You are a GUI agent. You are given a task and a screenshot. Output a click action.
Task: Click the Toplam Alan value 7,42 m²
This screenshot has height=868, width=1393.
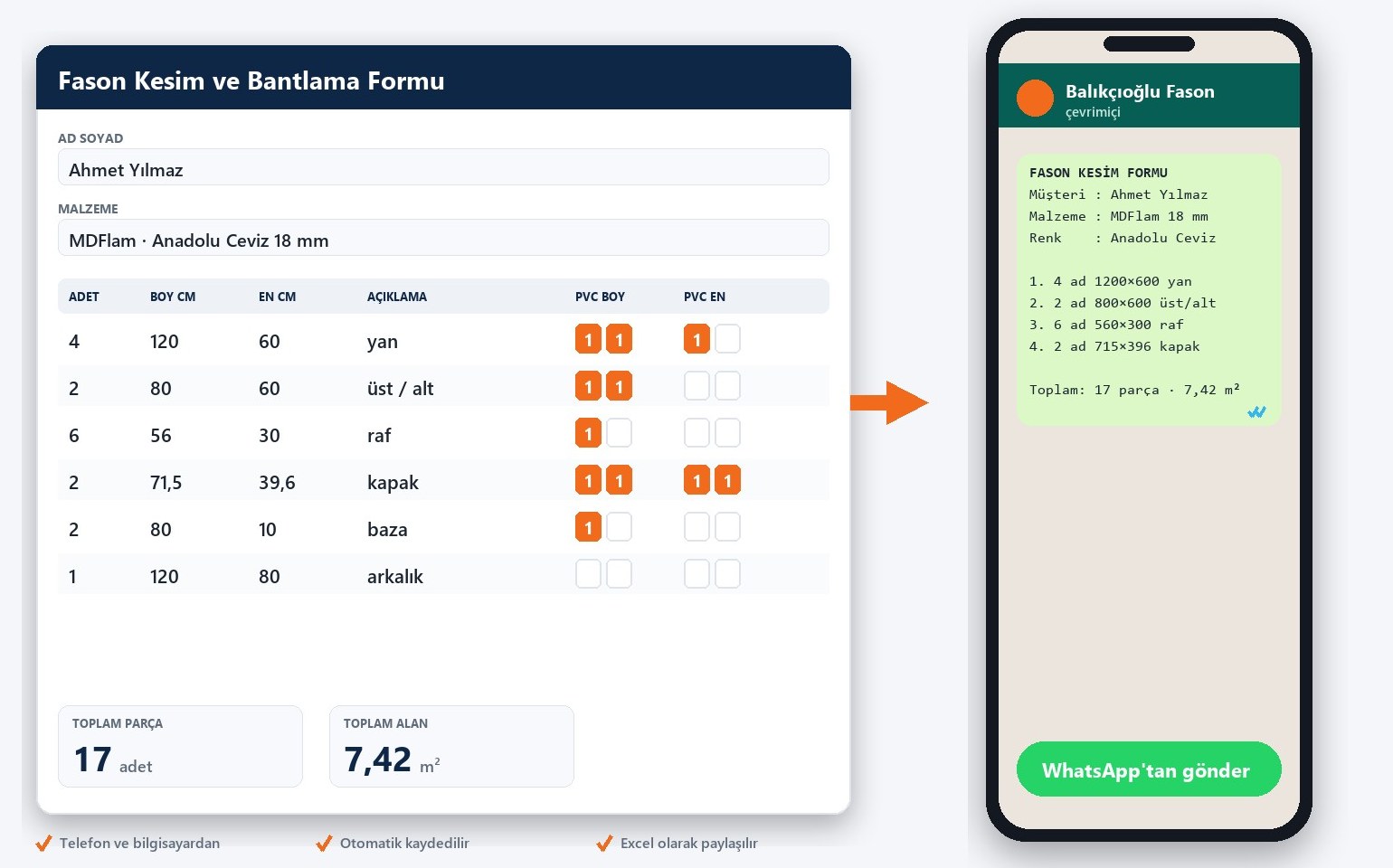coord(392,760)
